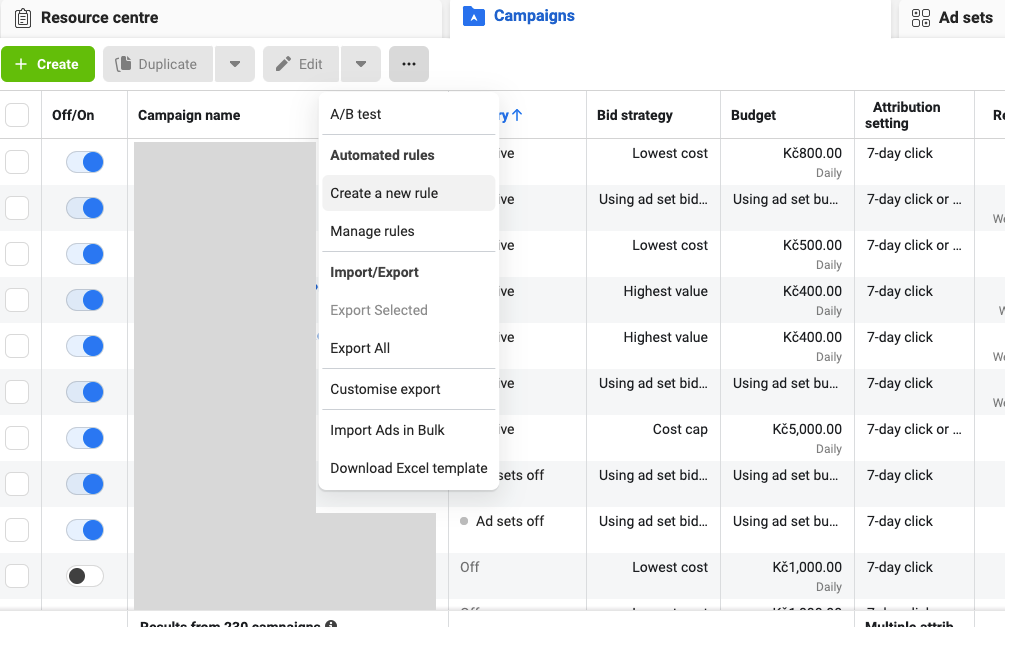The width and height of the screenshot is (1012, 652).
Task: Click the Resource centre clipboard icon
Action: [x=22, y=18]
